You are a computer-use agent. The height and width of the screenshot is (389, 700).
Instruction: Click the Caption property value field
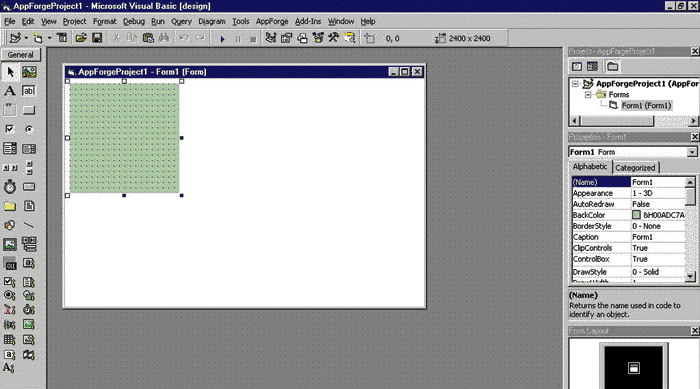tap(658, 237)
